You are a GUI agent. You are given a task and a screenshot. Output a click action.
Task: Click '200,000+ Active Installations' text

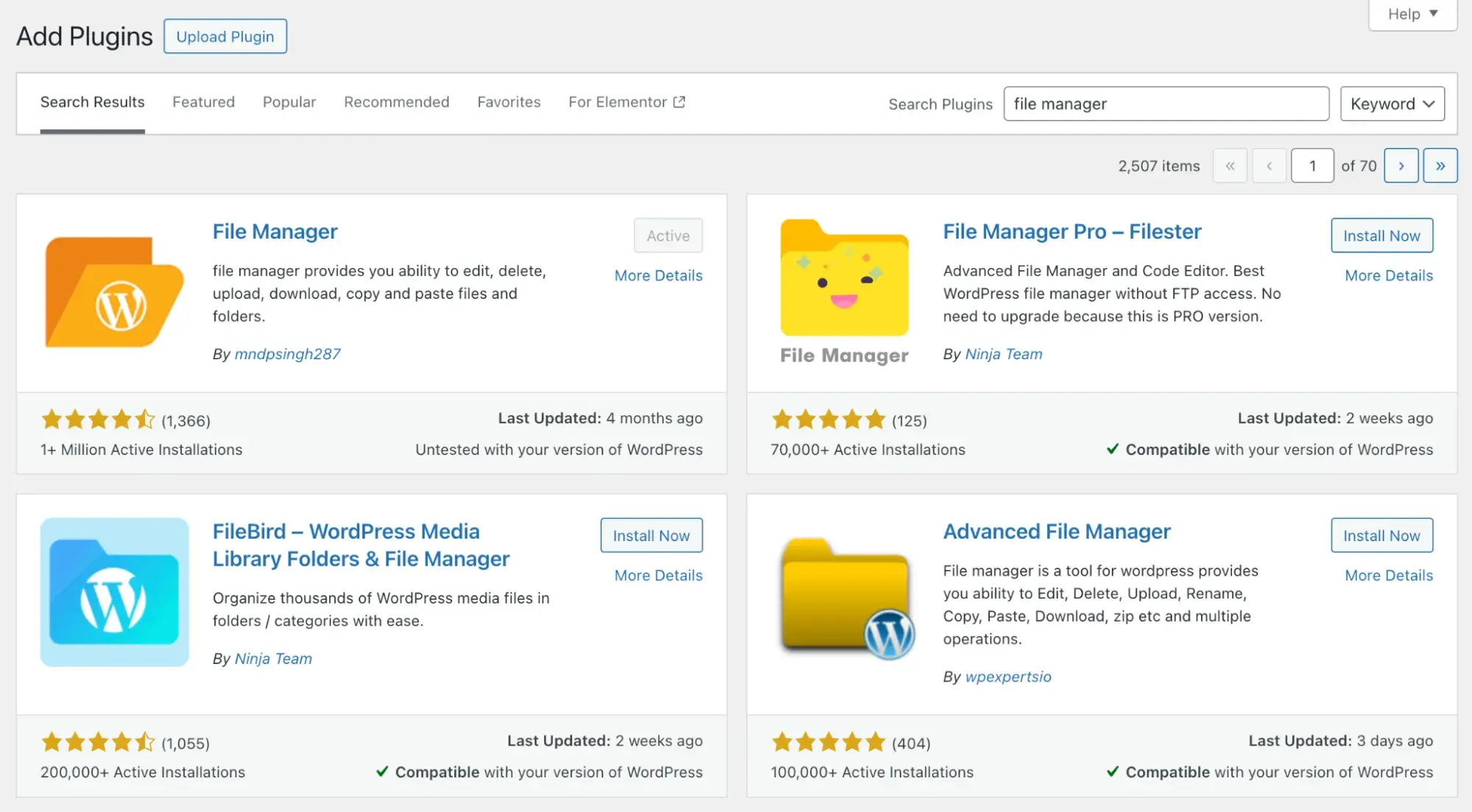tap(143, 772)
